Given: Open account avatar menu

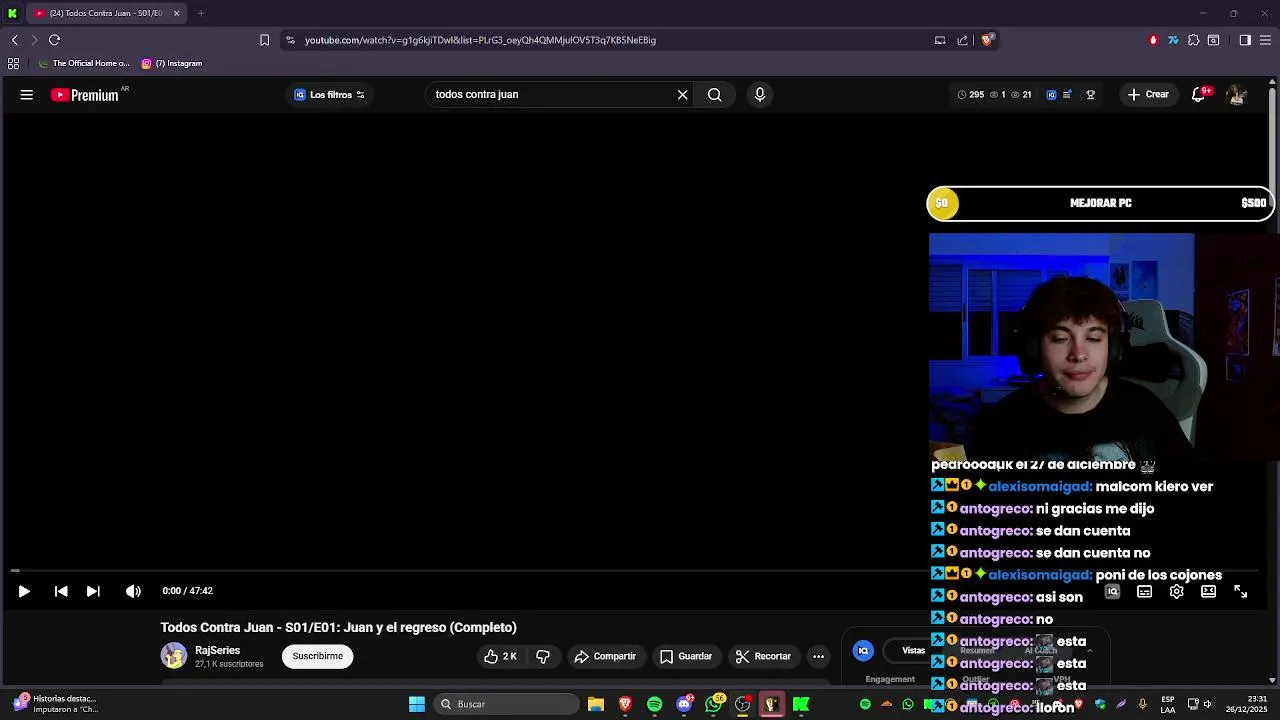Looking at the screenshot, I should click(x=1237, y=95).
